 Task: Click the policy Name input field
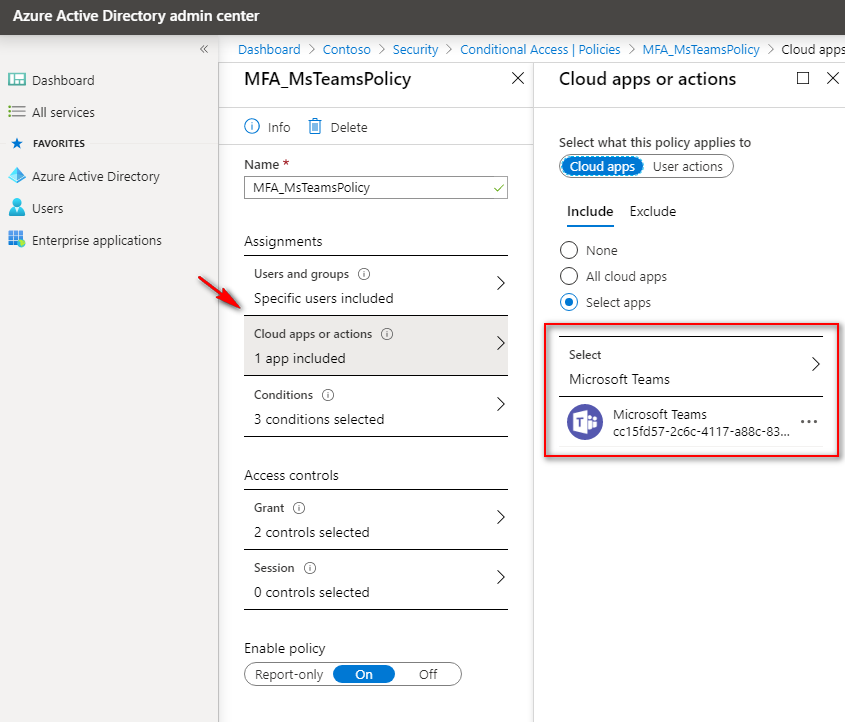point(376,188)
